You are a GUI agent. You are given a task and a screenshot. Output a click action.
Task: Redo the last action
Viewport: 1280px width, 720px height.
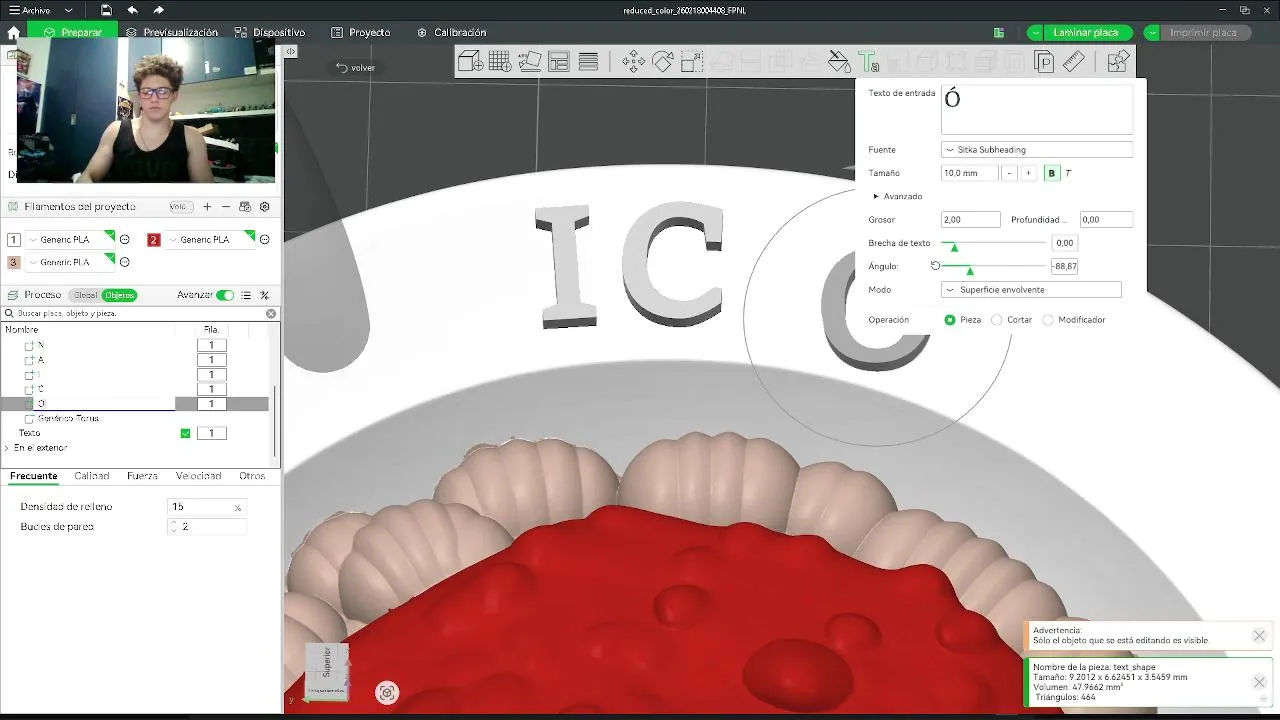click(x=158, y=10)
